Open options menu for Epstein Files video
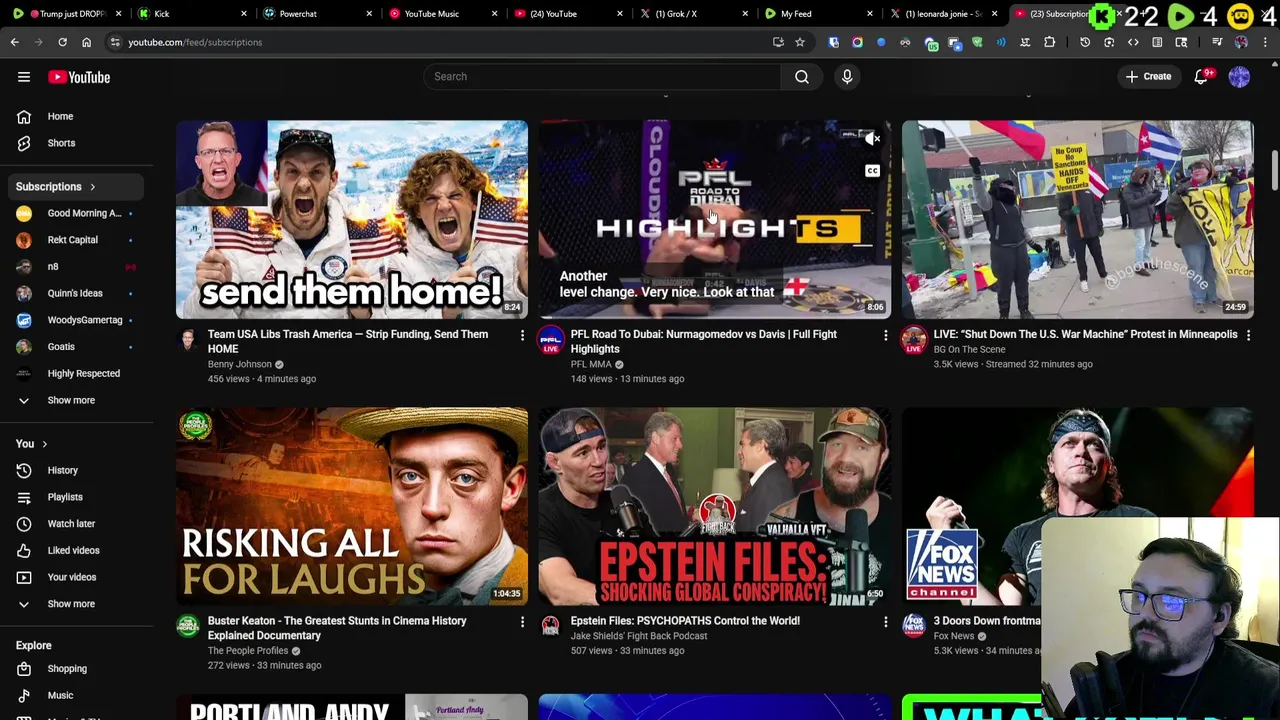Image resolution: width=1280 pixels, height=720 pixels. tap(885, 622)
